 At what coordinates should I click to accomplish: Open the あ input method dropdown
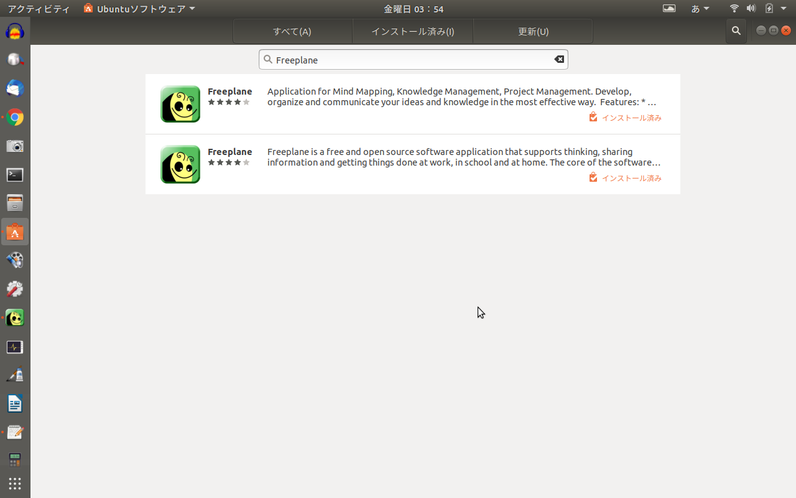[700, 9]
